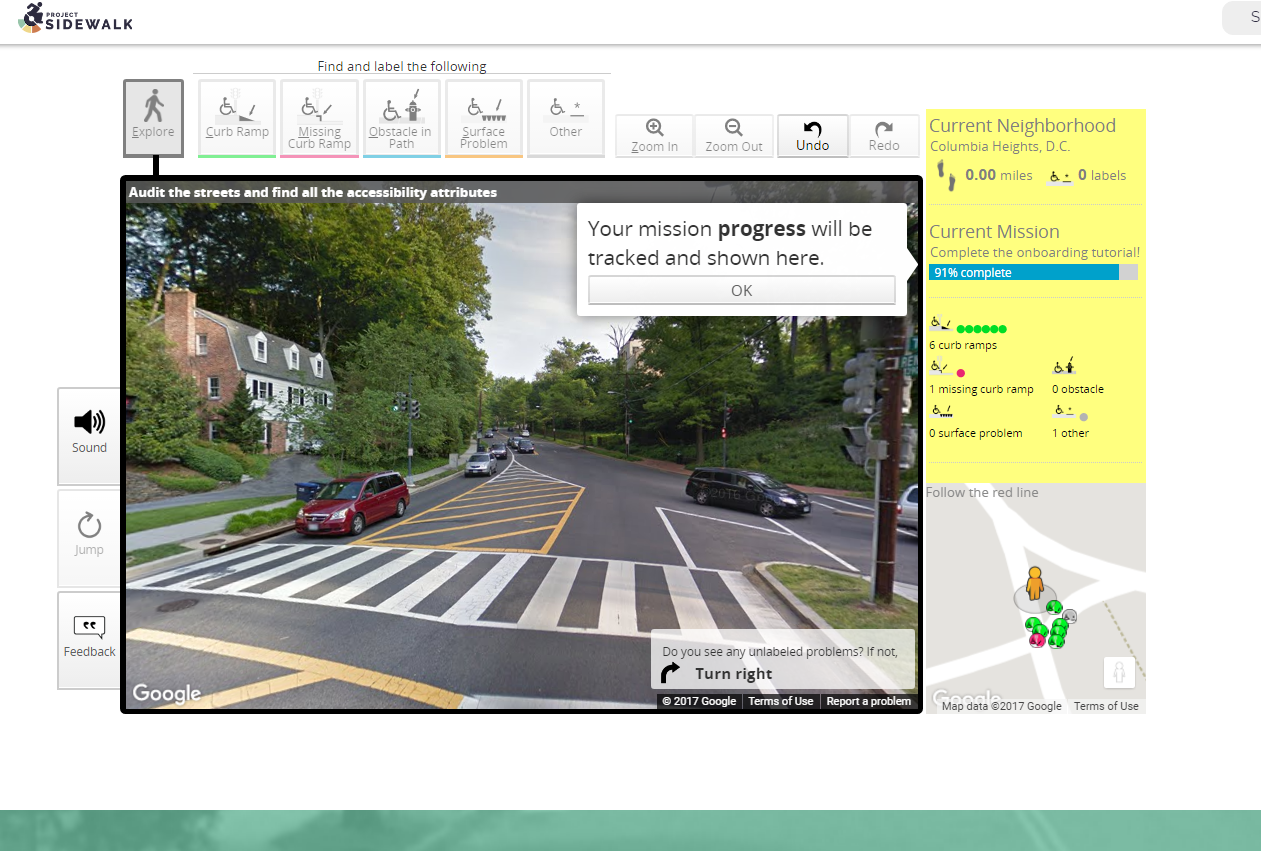
Task: Click the Street View pegman control on minimap
Action: (x=1119, y=672)
